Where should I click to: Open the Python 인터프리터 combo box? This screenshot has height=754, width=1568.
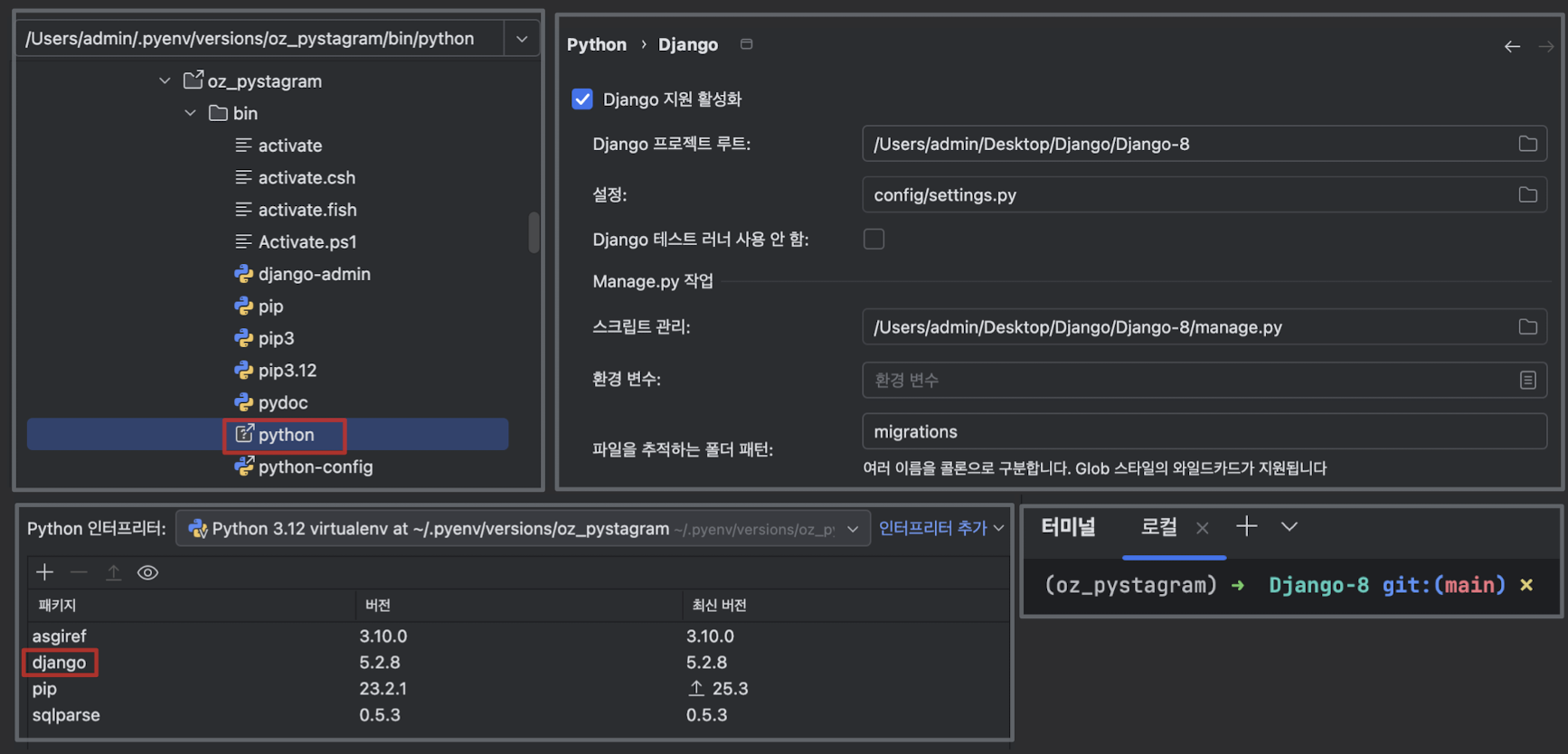point(523,529)
